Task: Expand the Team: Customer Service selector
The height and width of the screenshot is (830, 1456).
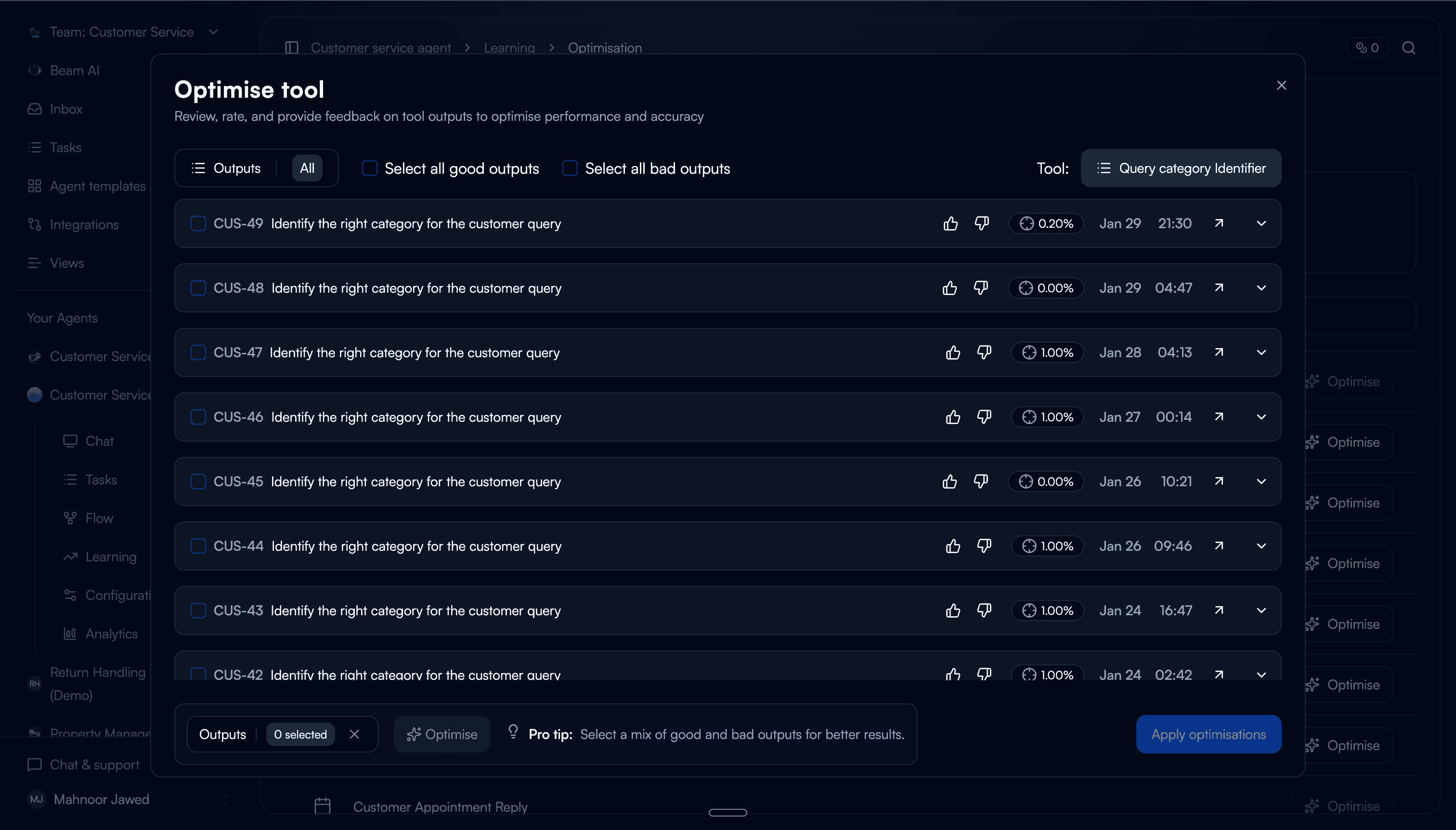Action: (213, 32)
